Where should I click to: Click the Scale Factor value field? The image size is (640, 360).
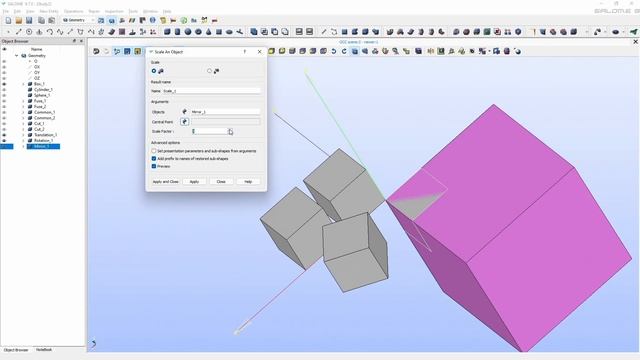click(x=210, y=131)
